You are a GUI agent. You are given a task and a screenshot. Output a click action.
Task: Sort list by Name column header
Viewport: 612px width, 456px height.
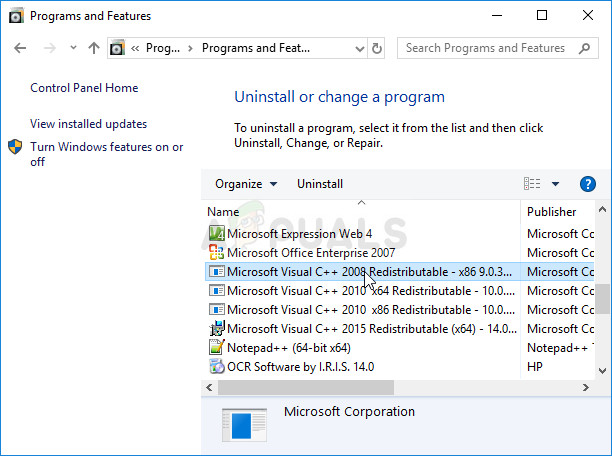click(223, 212)
